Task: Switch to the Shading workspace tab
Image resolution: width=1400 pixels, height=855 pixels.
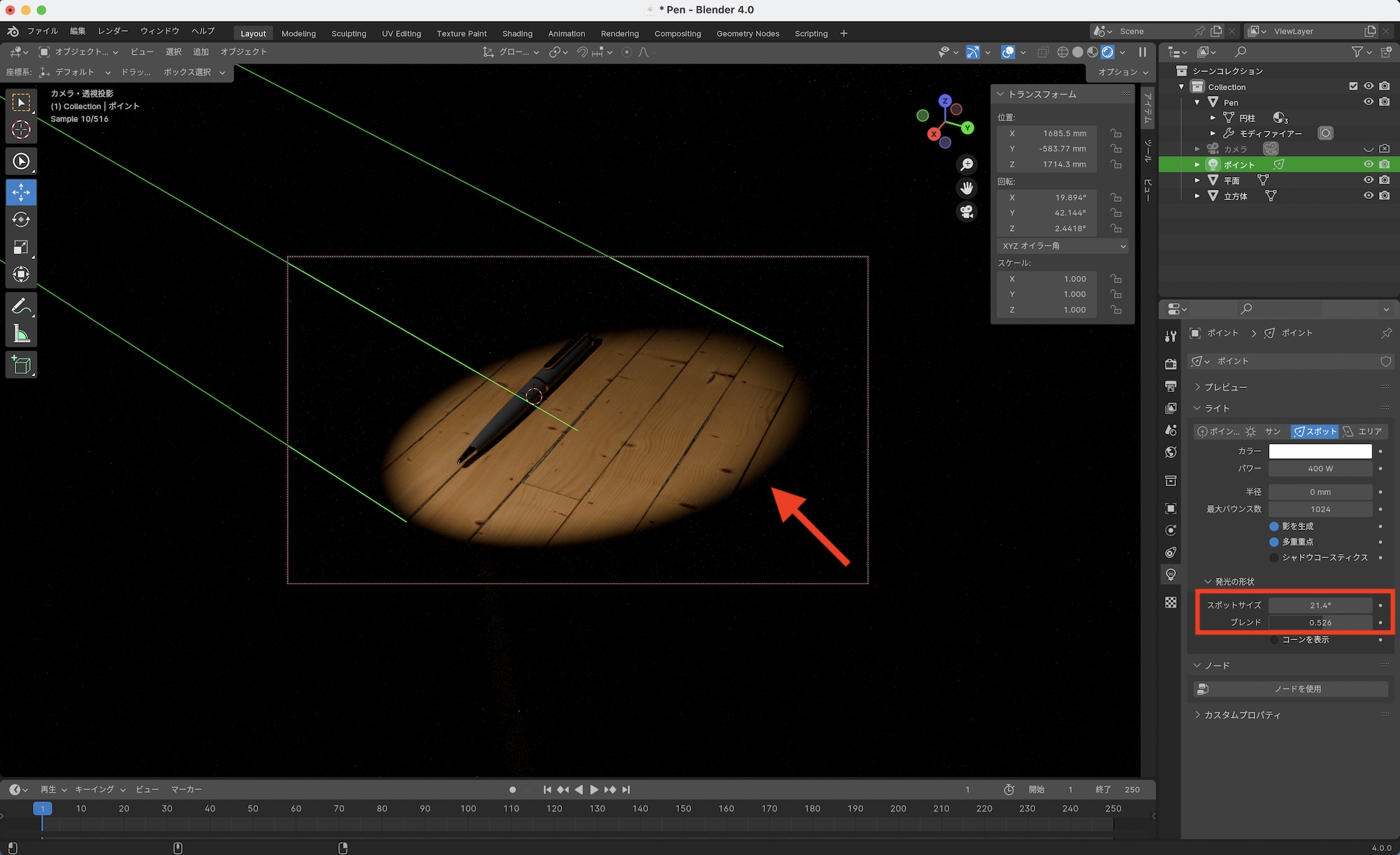Action: [517, 34]
